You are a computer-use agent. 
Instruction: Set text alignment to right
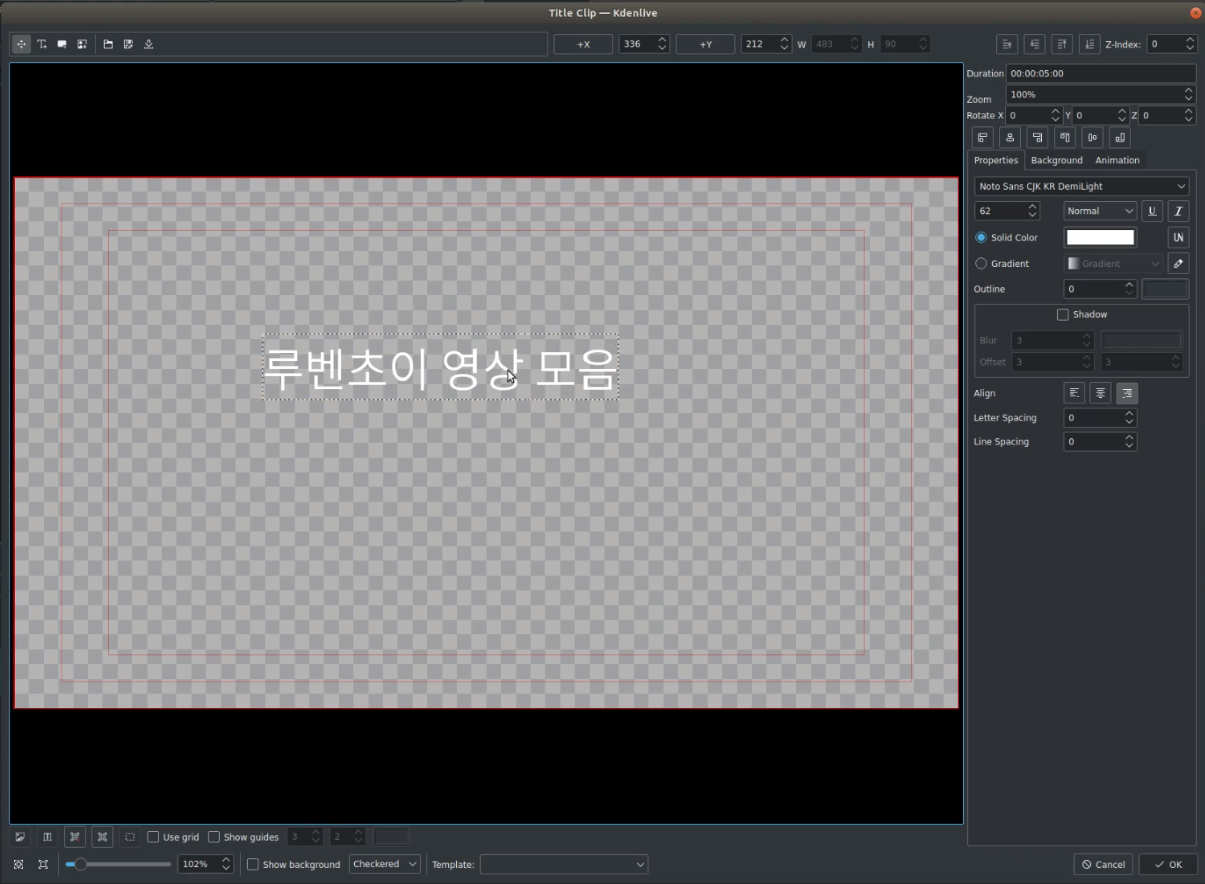(1127, 393)
